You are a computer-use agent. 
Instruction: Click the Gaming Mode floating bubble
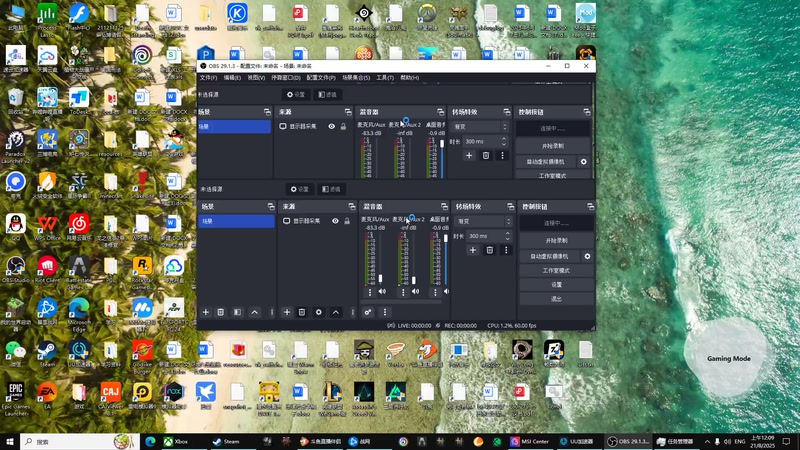728,358
